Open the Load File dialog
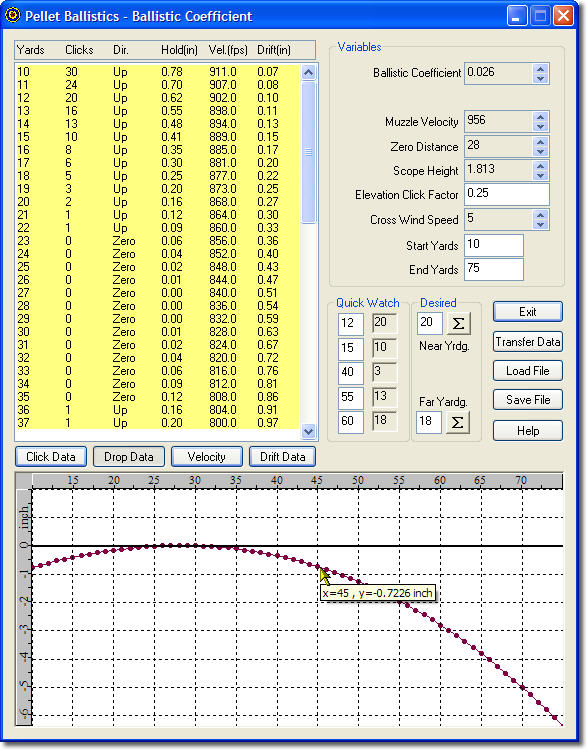This screenshot has width=587, height=750. (528, 371)
